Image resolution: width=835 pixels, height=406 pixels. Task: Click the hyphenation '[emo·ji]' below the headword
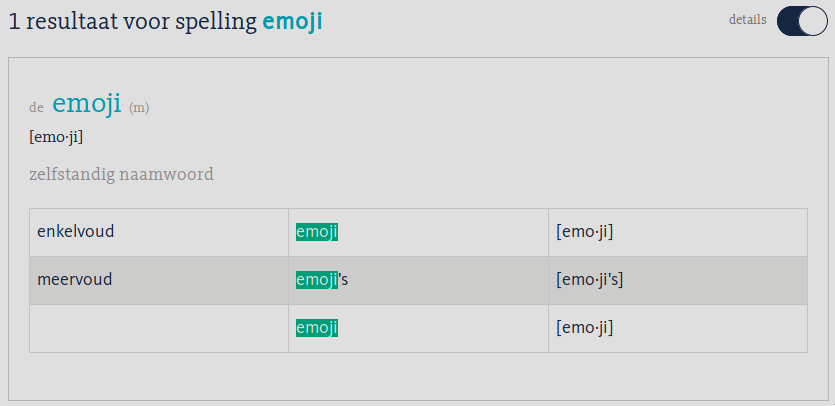pyautogui.click(x=57, y=137)
